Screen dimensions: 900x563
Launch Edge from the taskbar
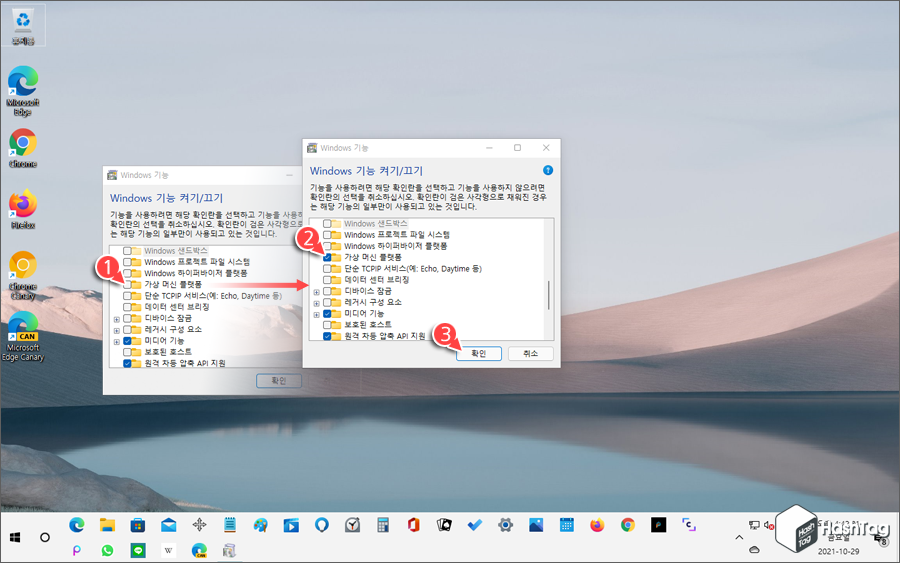pos(76,525)
